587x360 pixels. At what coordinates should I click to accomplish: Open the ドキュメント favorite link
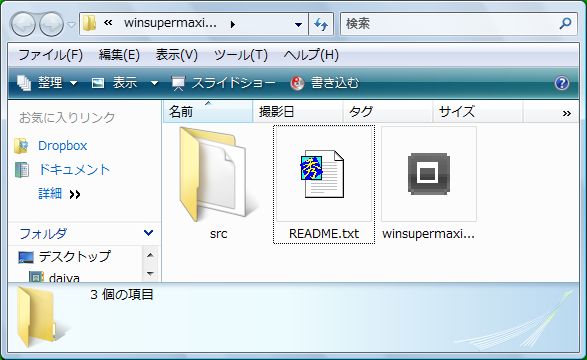(74, 170)
